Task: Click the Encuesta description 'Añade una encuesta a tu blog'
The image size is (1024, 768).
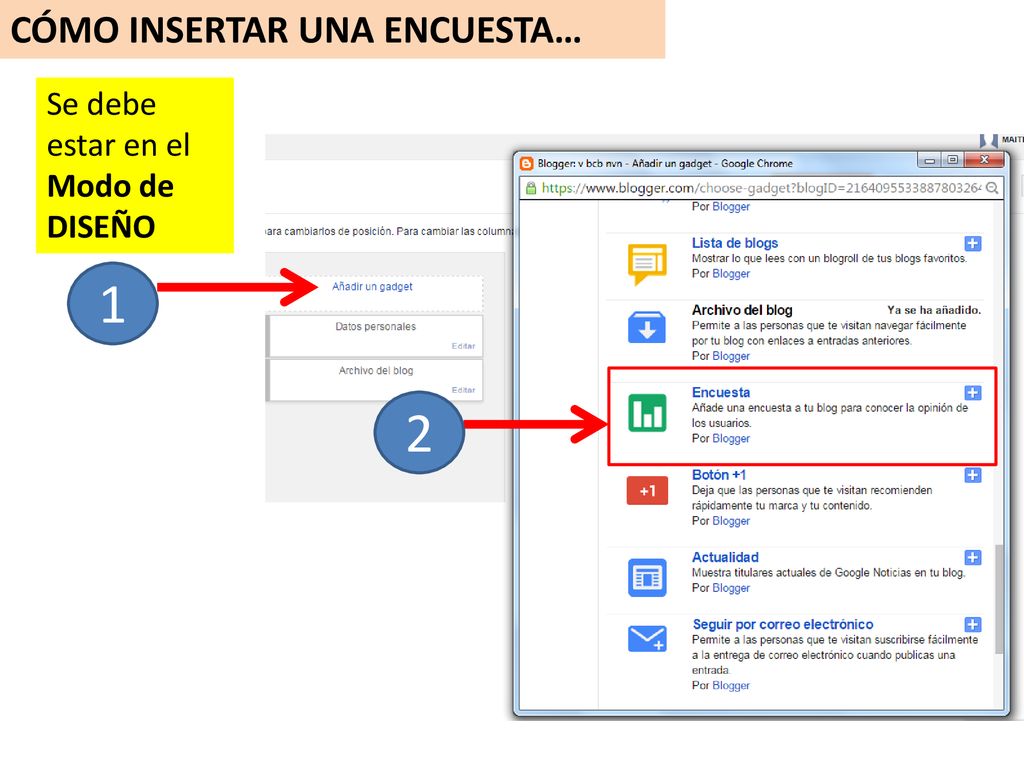Action: pyautogui.click(x=830, y=415)
